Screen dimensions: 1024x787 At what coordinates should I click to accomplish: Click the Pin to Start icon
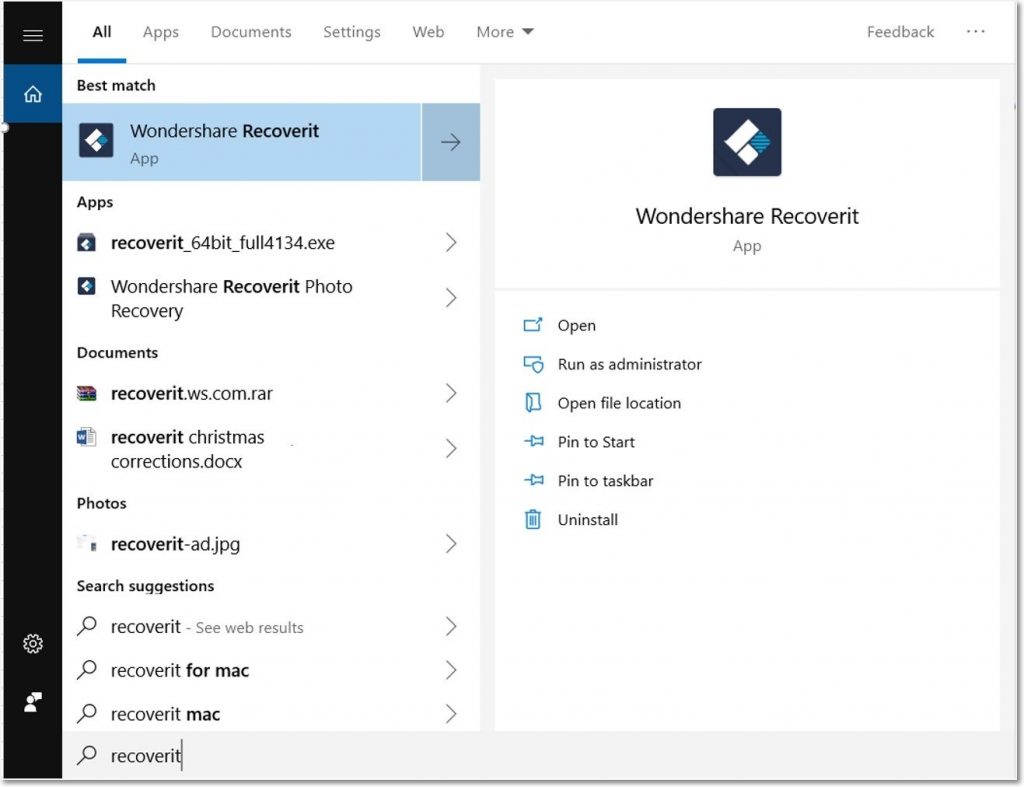(533, 441)
